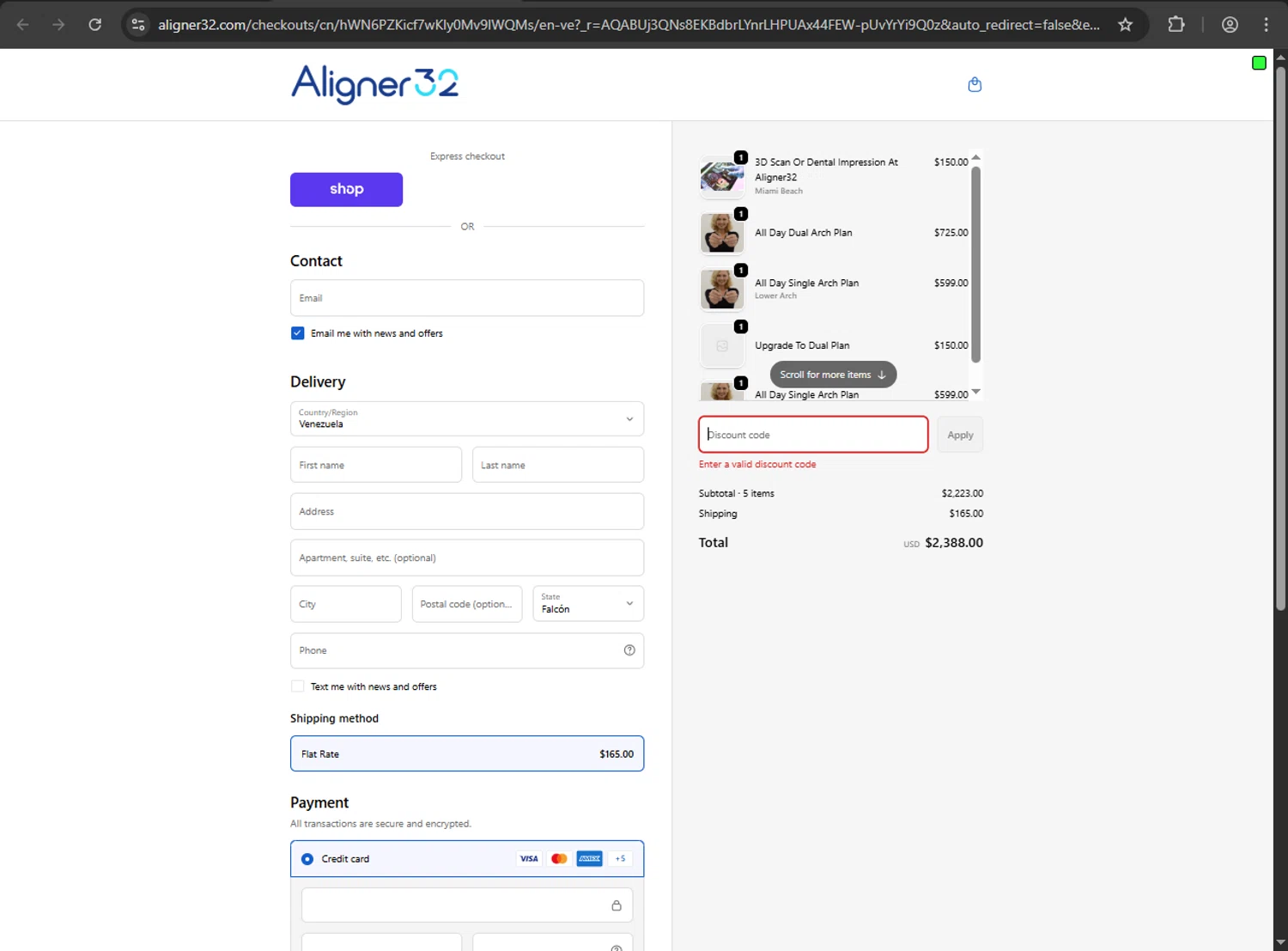Click the Upgrade To Dual Plan placeholder thumbnail
Screen dimensions: 1288x951
[x=722, y=345]
